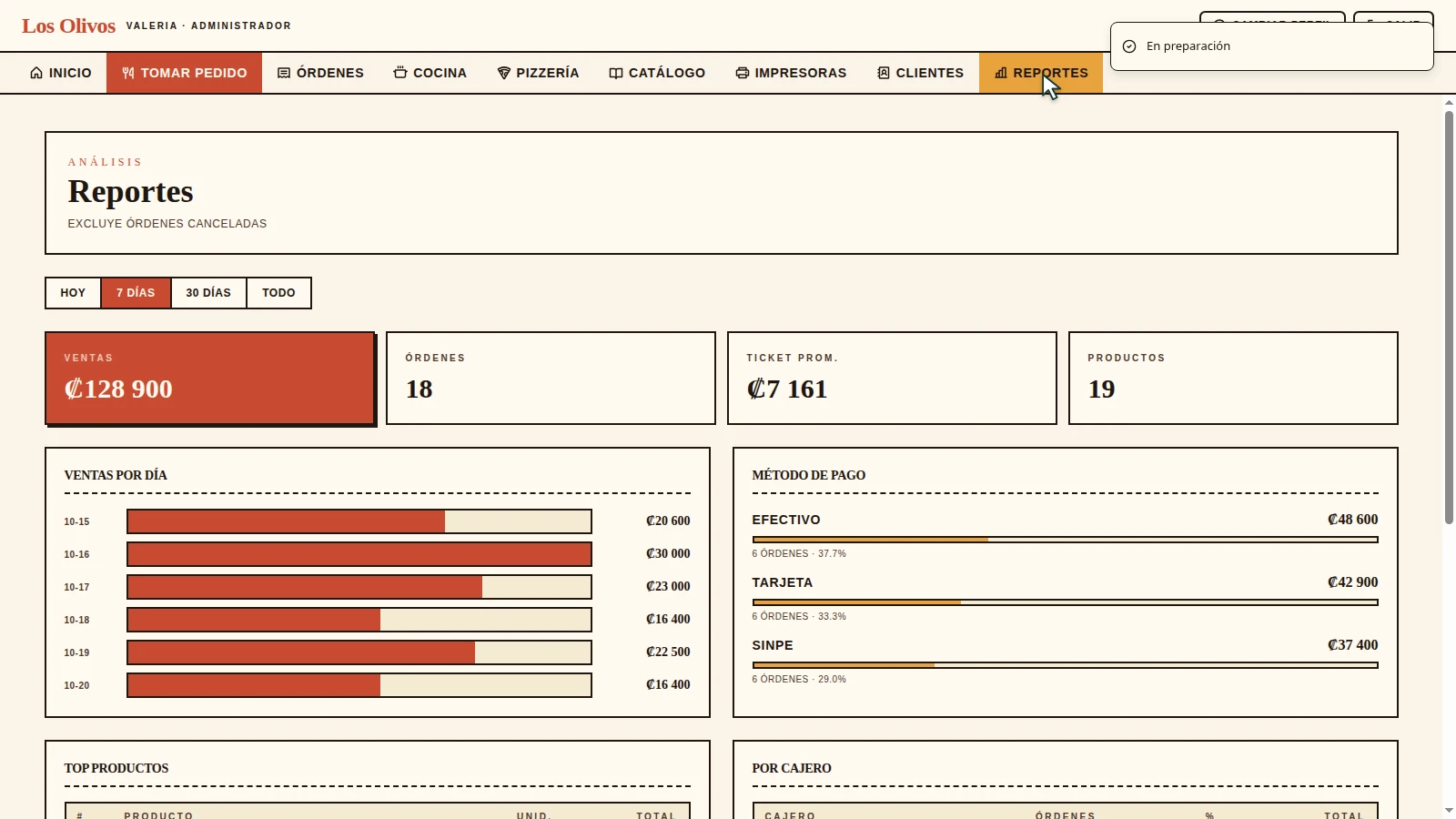This screenshot has width=1456, height=819.
Task: Click the scrollbar down arrow
Action: point(1449,811)
